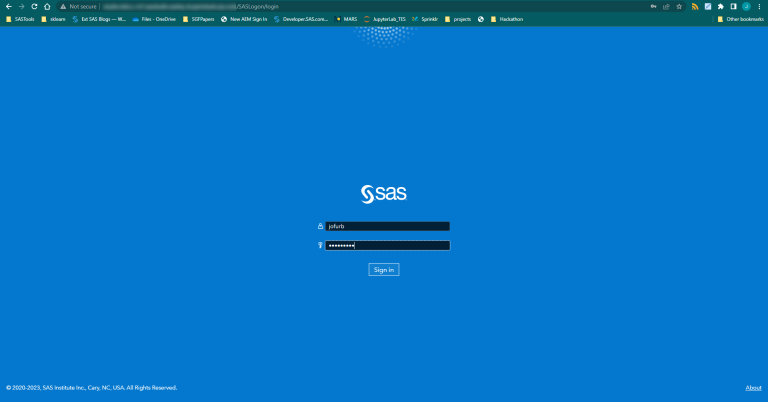The height and width of the screenshot is (402, 768).
Task: Click the username field containing jofurb
Action: tap(387, 226)
